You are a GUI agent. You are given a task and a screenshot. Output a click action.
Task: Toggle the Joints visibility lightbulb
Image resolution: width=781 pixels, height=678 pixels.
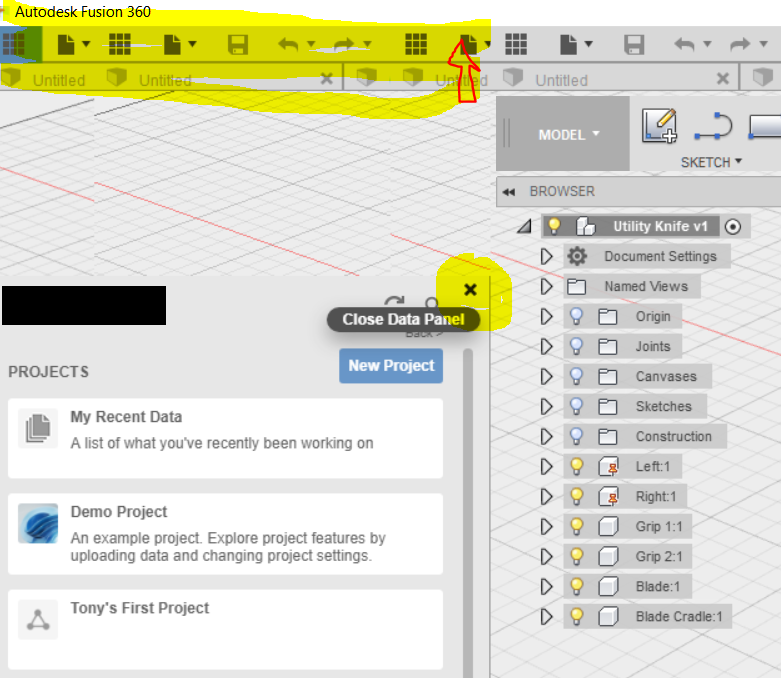[x=576, y=347]
